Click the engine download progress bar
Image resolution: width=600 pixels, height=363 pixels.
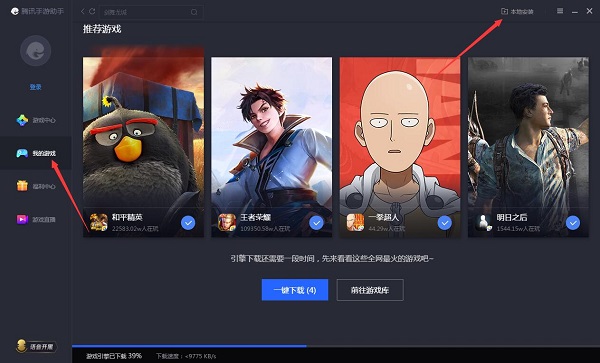(336, 346)
